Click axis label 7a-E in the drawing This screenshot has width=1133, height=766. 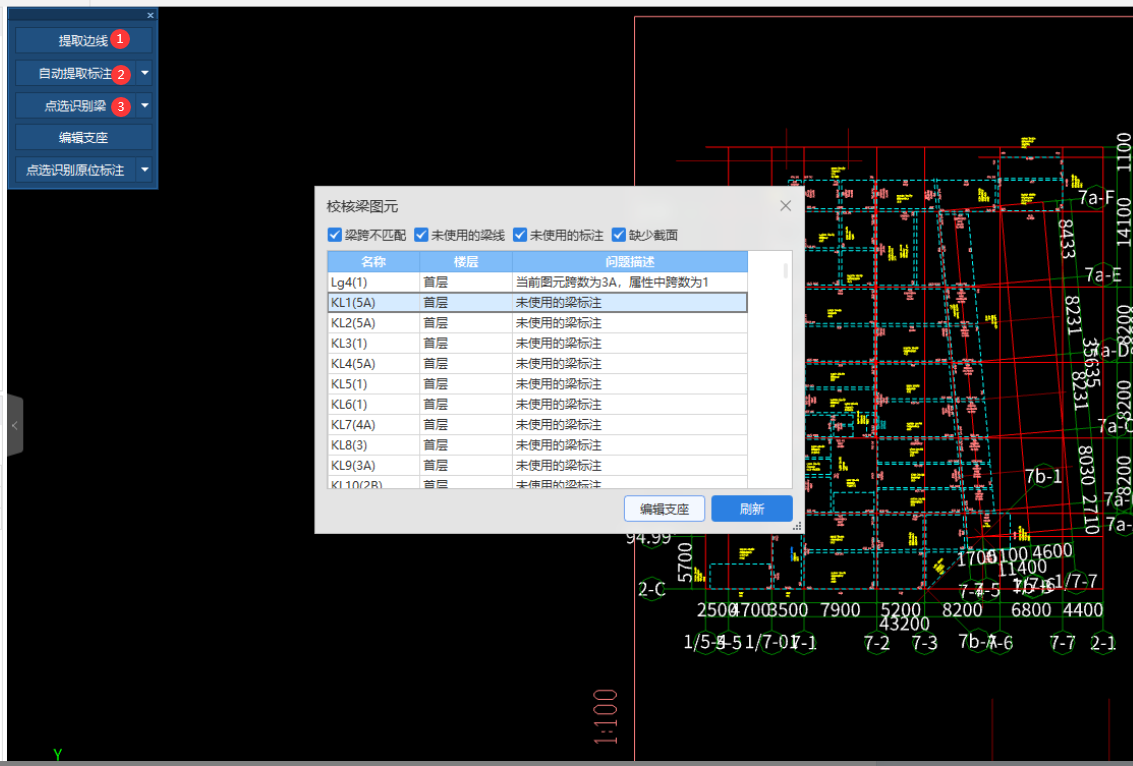pyautogui.click(x=1103, y=275)
